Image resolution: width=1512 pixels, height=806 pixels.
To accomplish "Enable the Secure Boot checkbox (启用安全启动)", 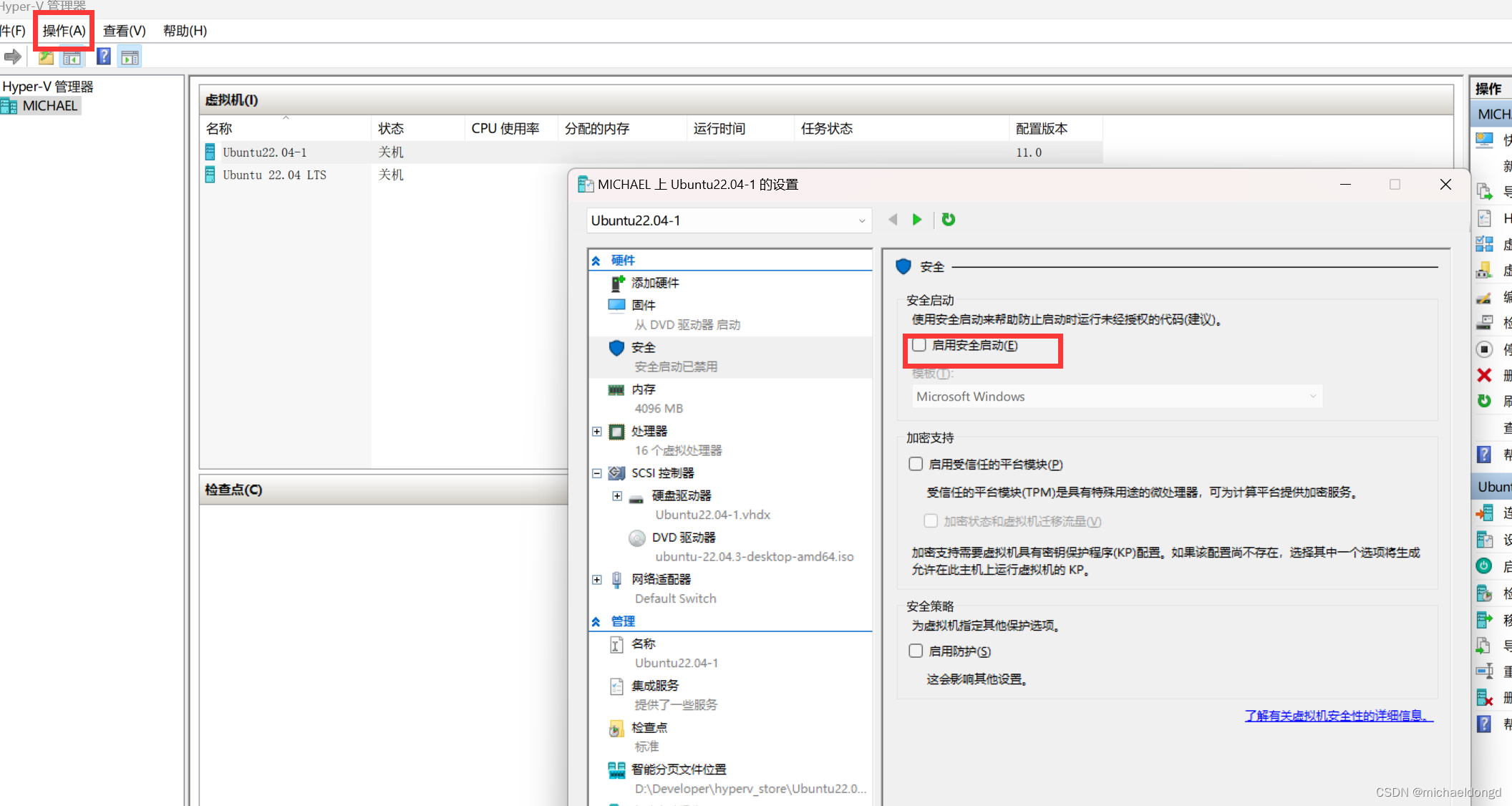I will click(x=919, y=346).
